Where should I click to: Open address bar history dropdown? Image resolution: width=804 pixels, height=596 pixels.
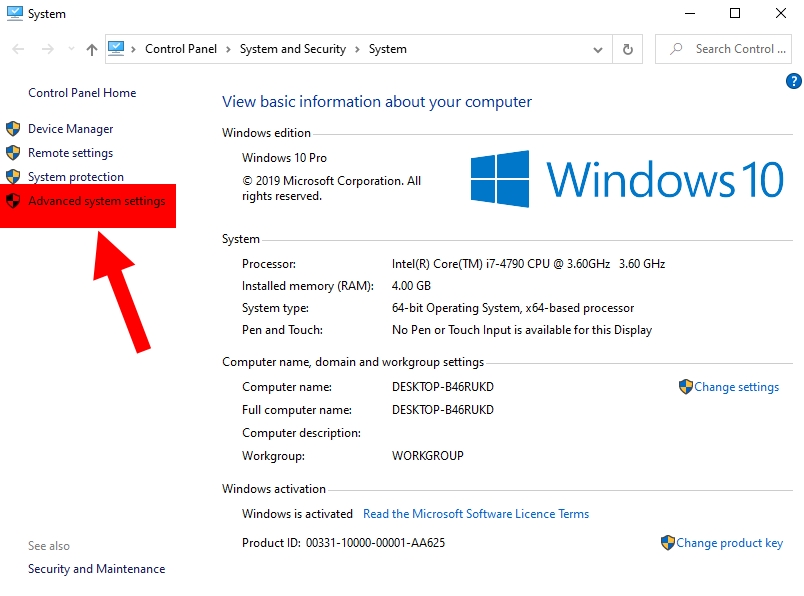[598, 50]
